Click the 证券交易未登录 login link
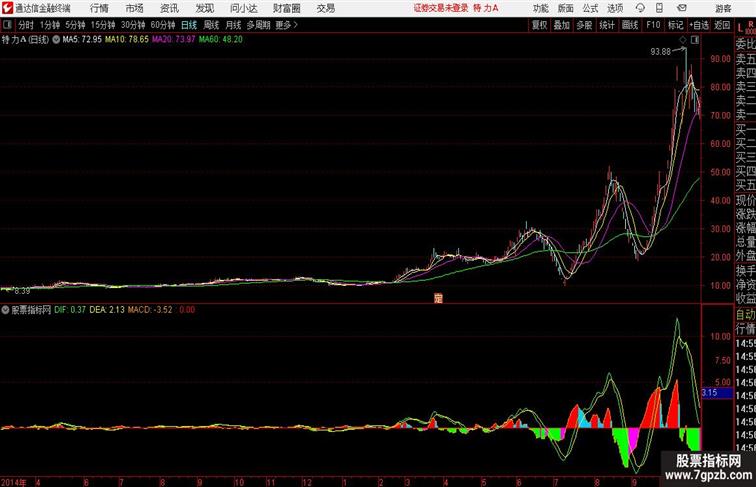Image resolution: width=756 pixels, height=487 pixels. coord(441,8)
